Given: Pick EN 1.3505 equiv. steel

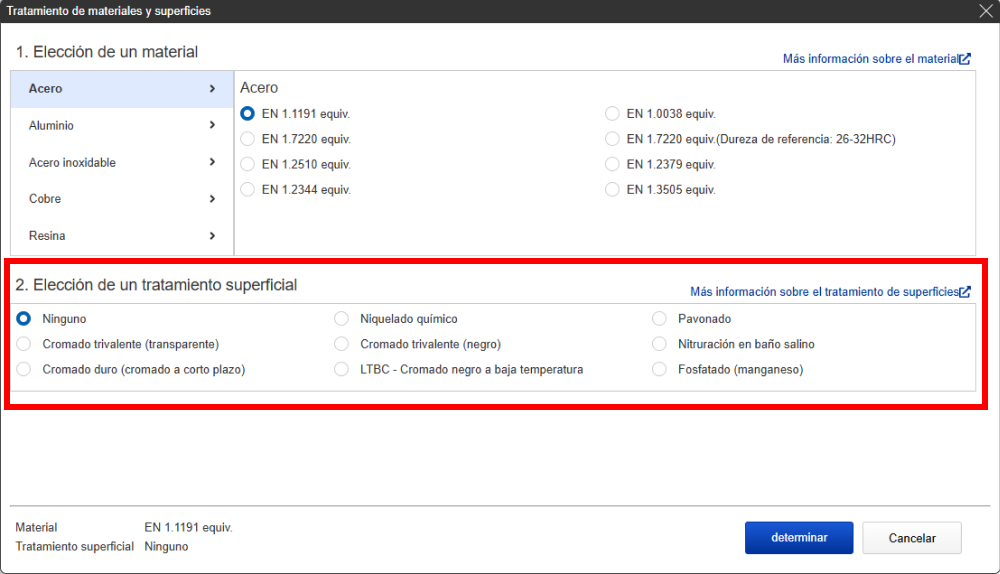Looking at the screenshot, I should tap(612, 190).
